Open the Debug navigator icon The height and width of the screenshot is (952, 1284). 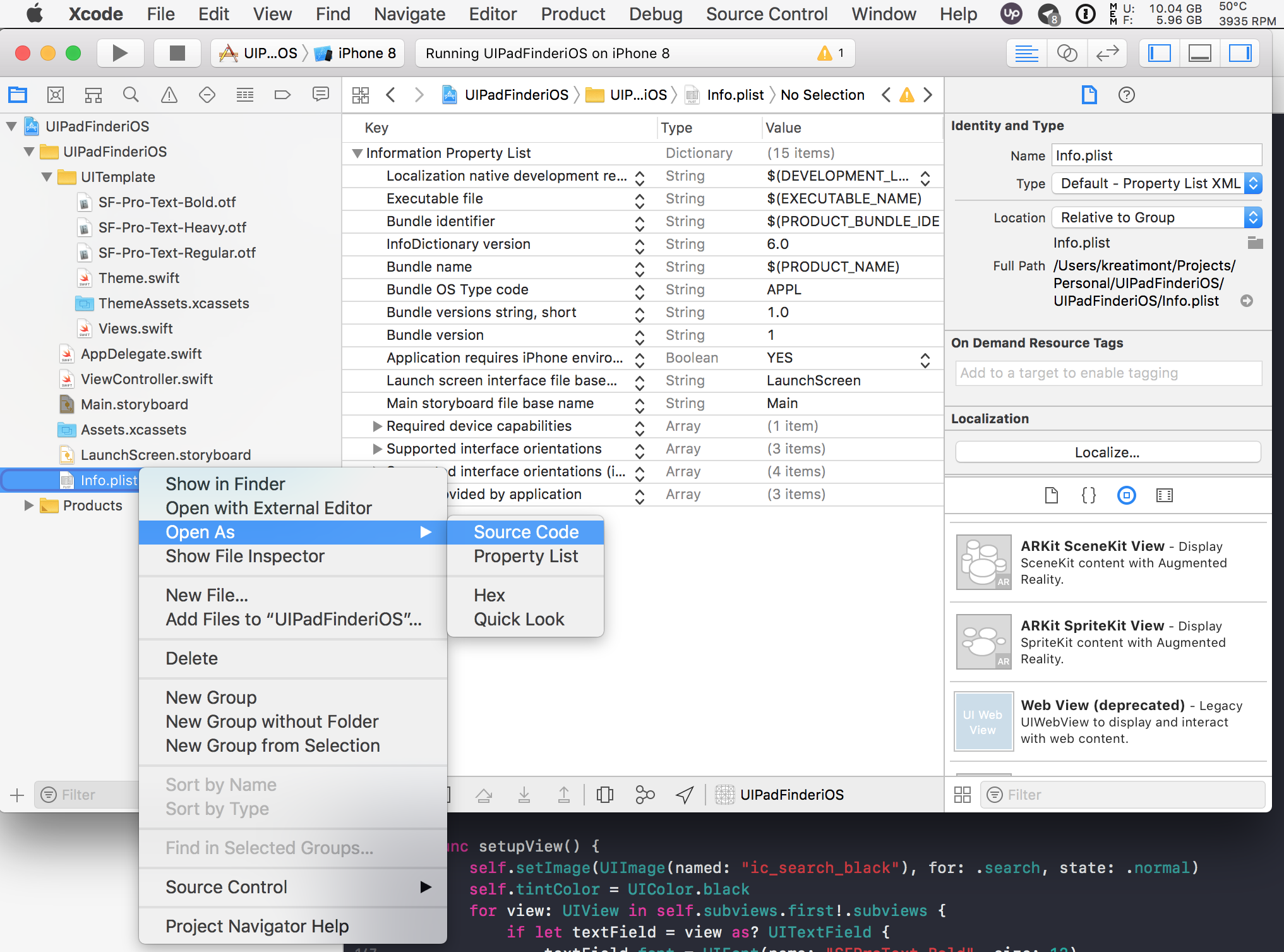pos(244,95)
